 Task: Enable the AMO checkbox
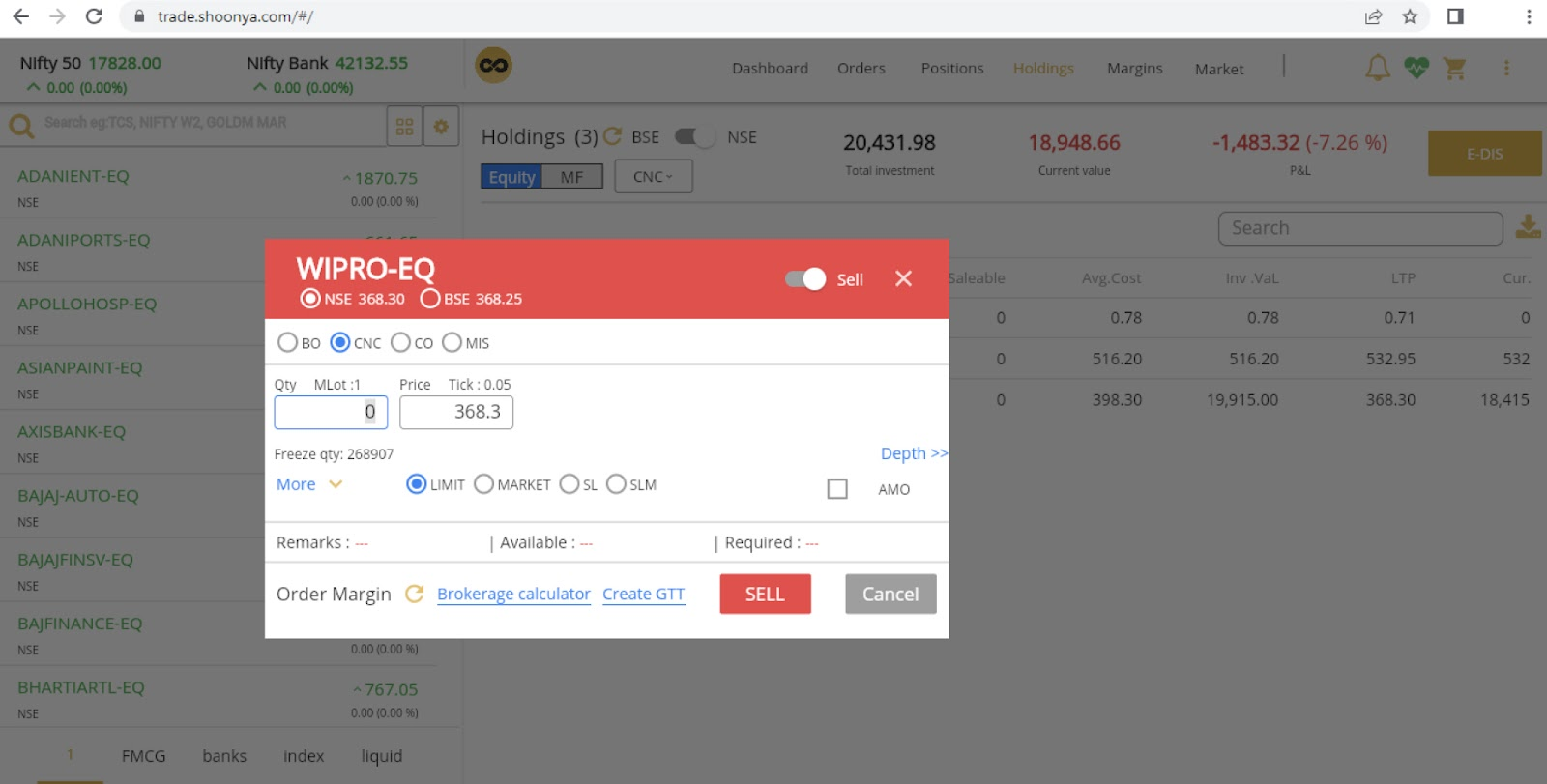point(837,489)
